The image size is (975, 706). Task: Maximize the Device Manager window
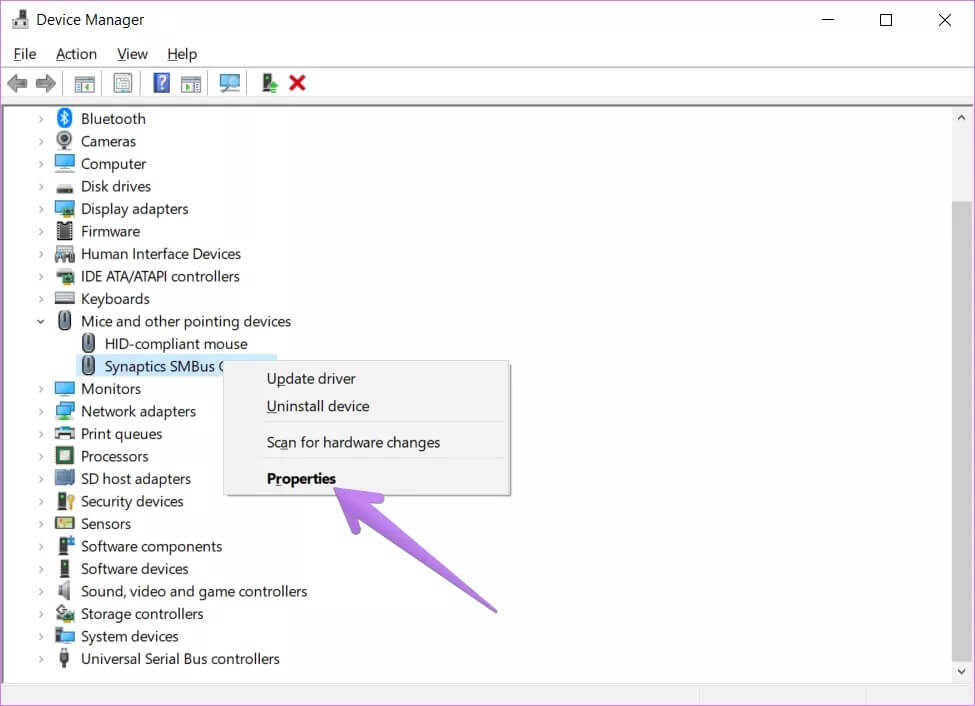[x=886, y=20]
